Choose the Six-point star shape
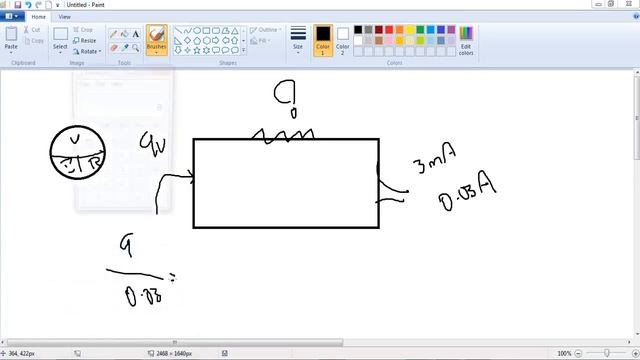Viewport: 640px width, 360px height. [207, 50]
